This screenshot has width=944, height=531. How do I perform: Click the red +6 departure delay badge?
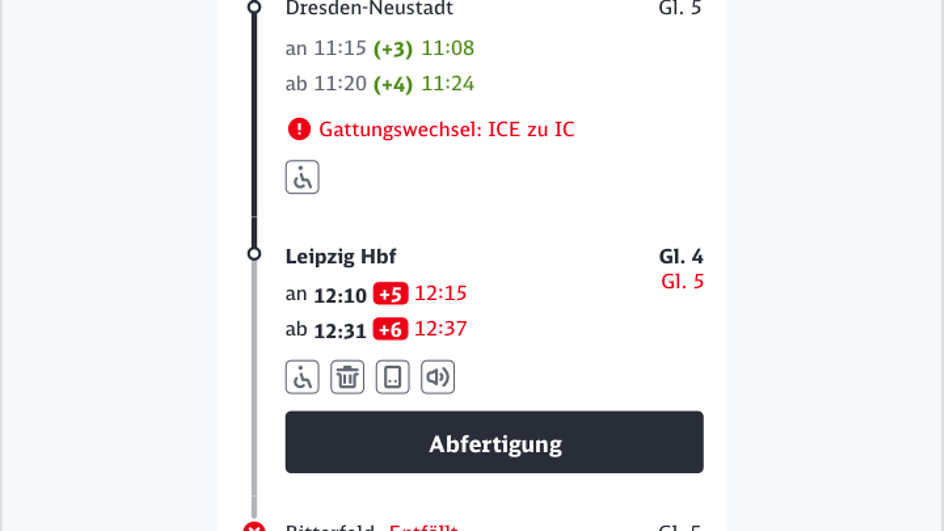390,329
